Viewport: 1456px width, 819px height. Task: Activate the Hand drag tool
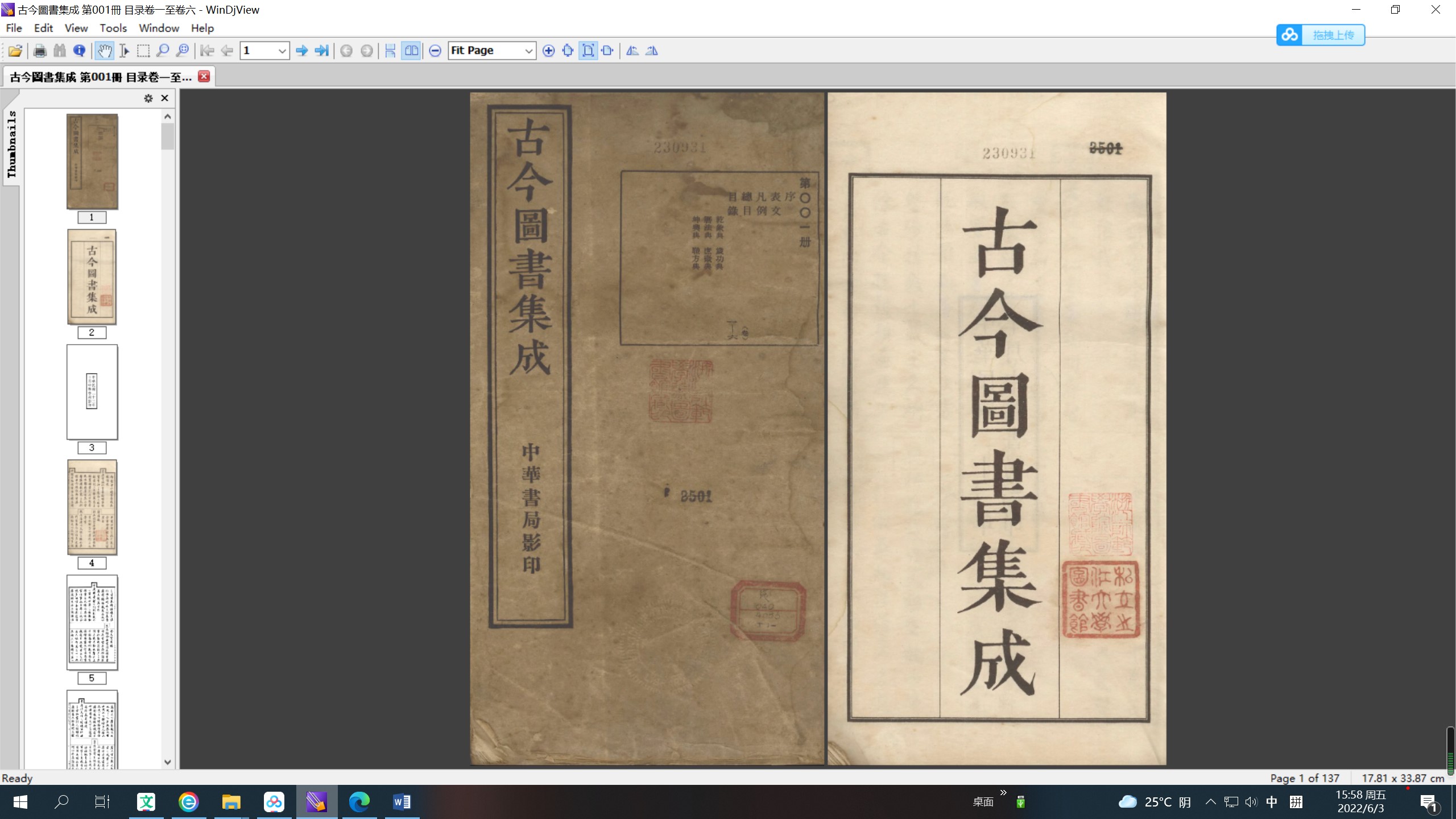pyautogui.click(x=104, y=51)
